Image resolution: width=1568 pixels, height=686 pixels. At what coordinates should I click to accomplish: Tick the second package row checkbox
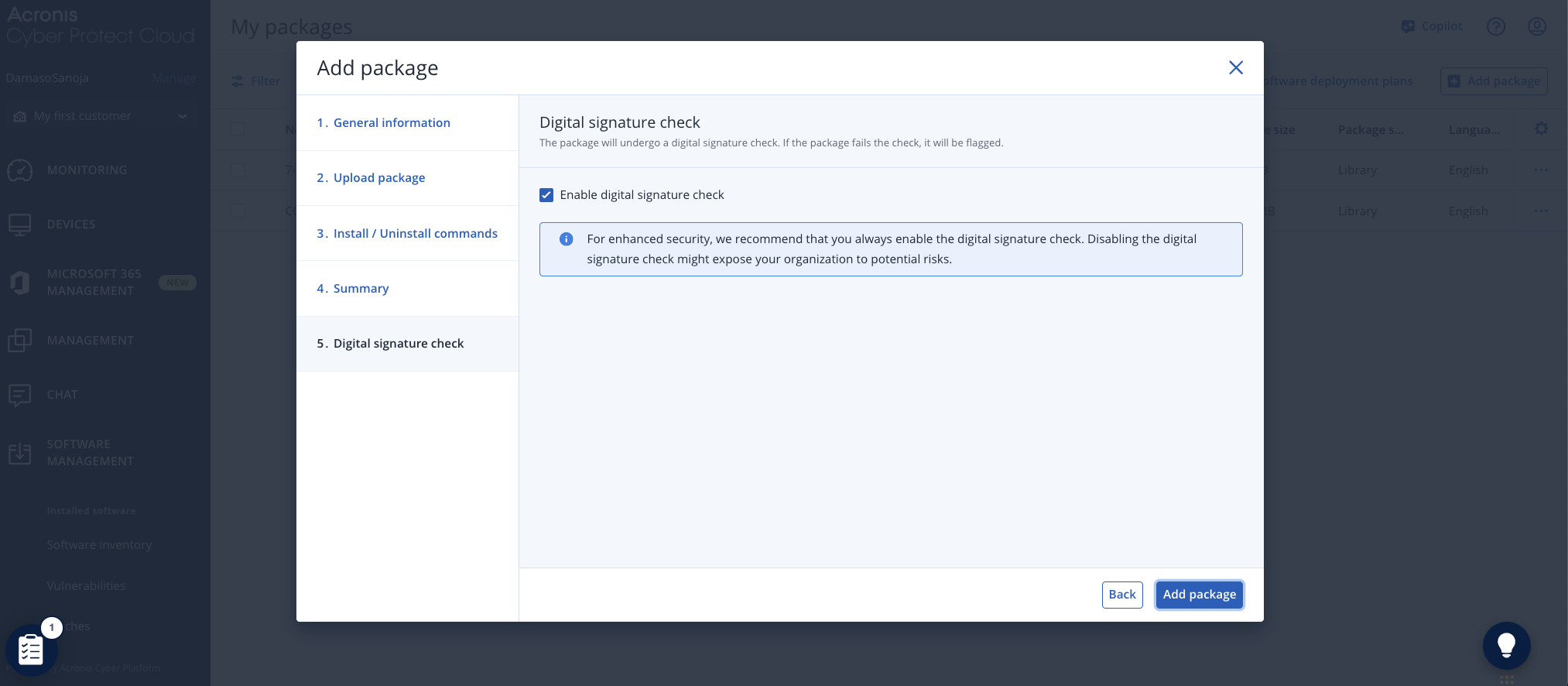(238, 211)
